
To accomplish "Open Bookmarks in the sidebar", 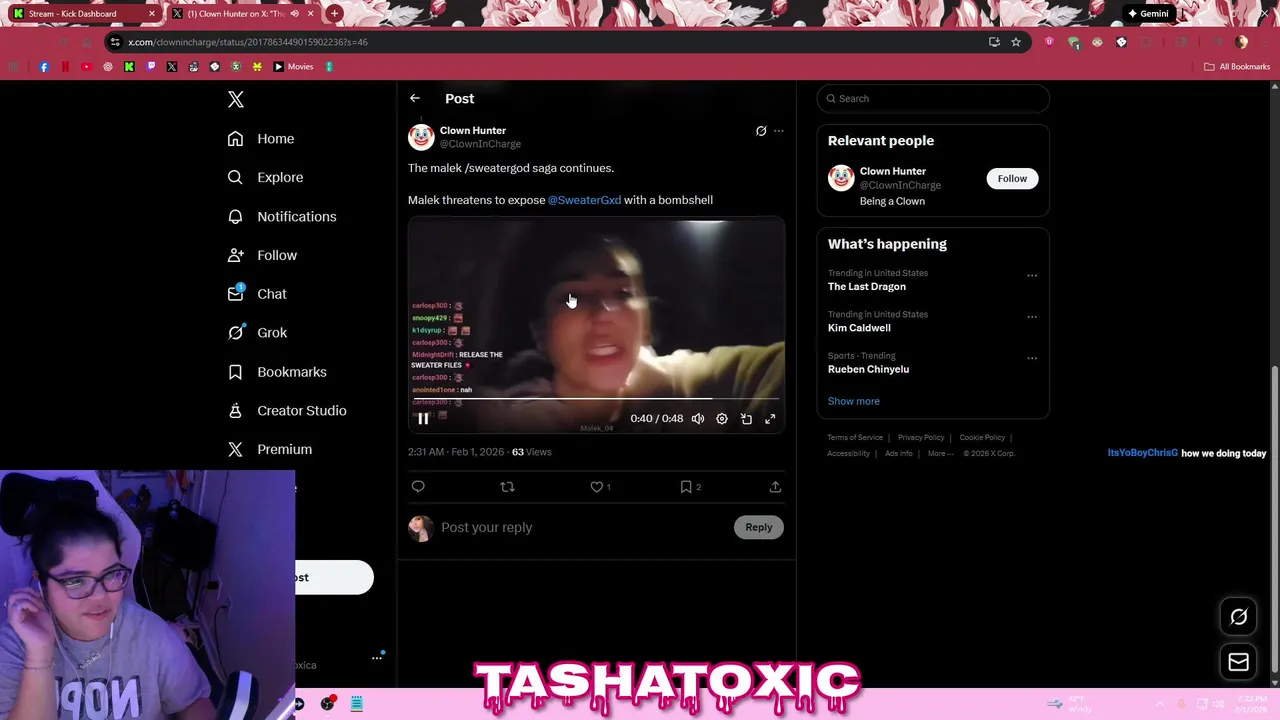I will click(277, 372).
